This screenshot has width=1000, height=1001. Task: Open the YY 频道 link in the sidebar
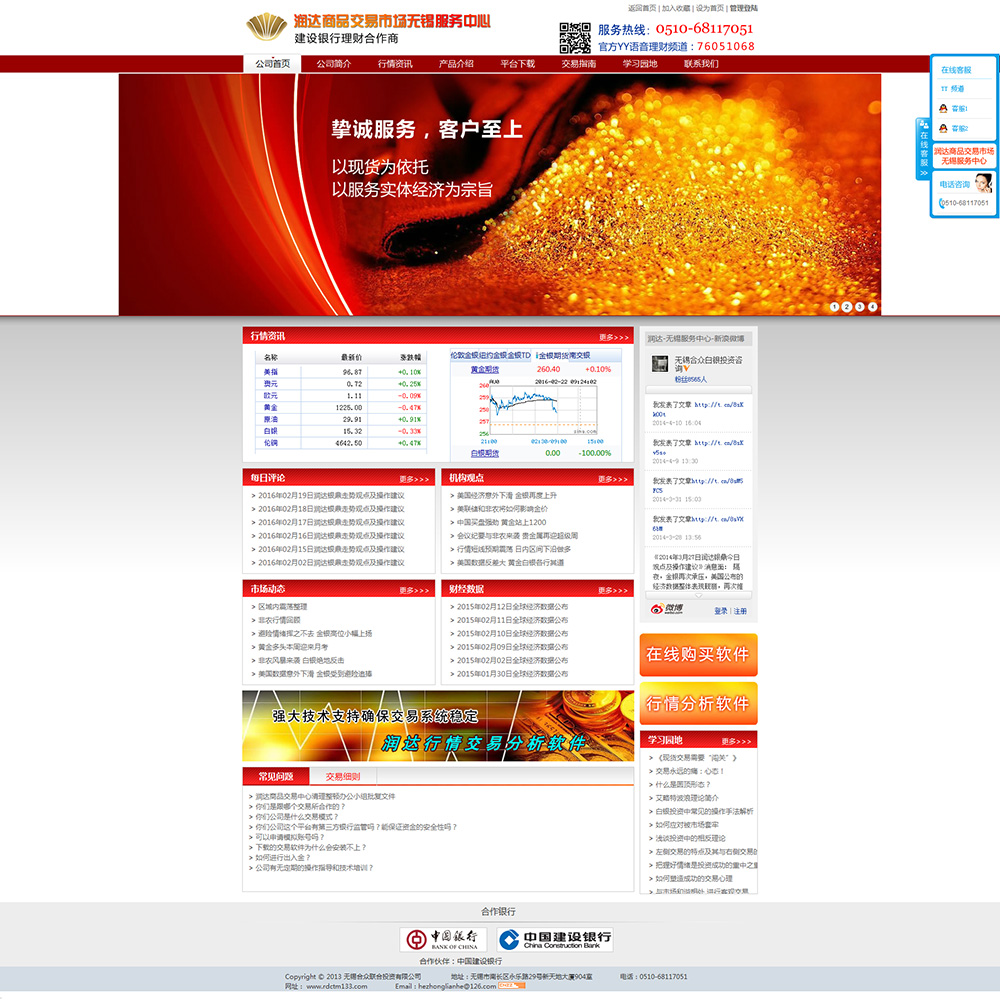[952, 89]
